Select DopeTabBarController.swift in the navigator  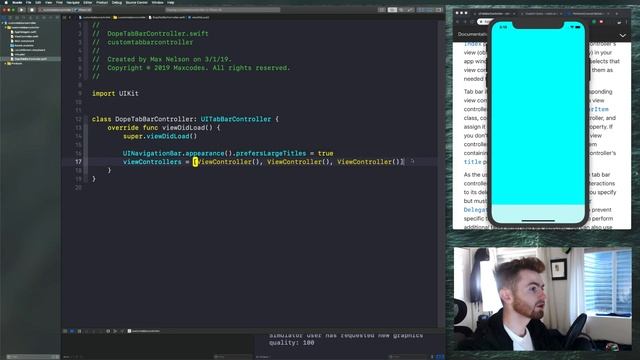[x=31, y=59]
